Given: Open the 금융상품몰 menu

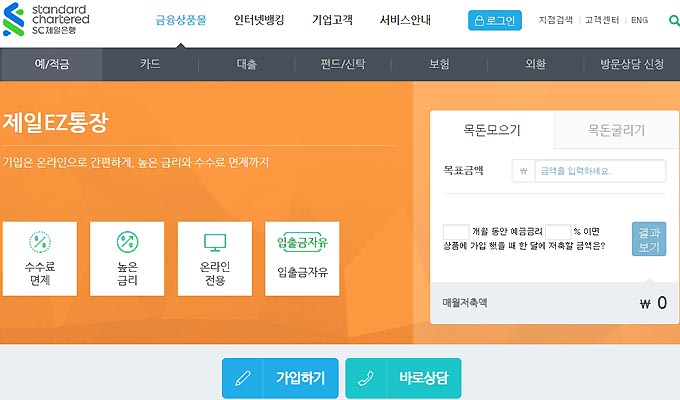Looking at the screenshot, I should click(x=181, y=20).
